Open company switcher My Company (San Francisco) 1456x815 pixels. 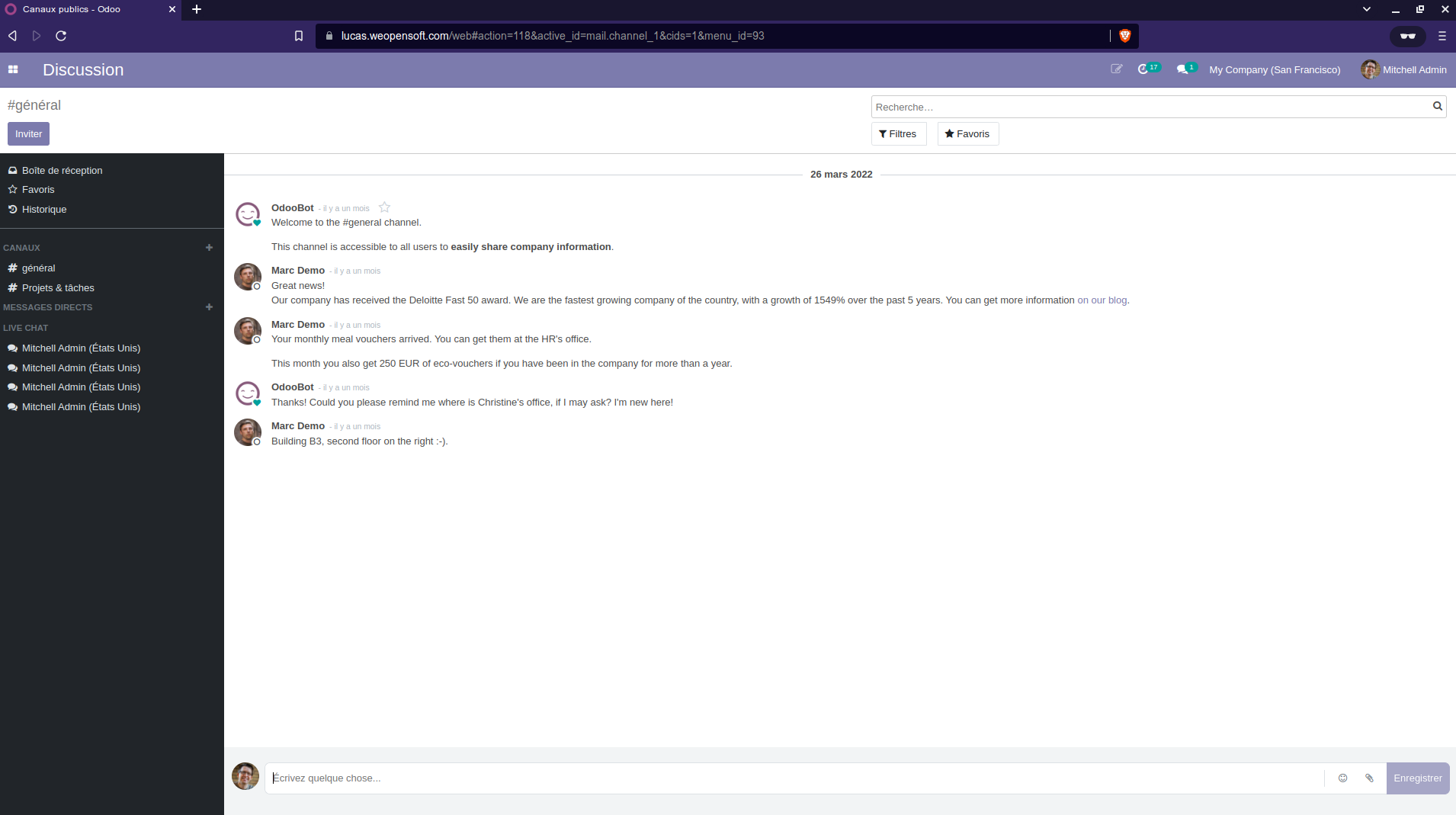click(x=1275, y=69)
